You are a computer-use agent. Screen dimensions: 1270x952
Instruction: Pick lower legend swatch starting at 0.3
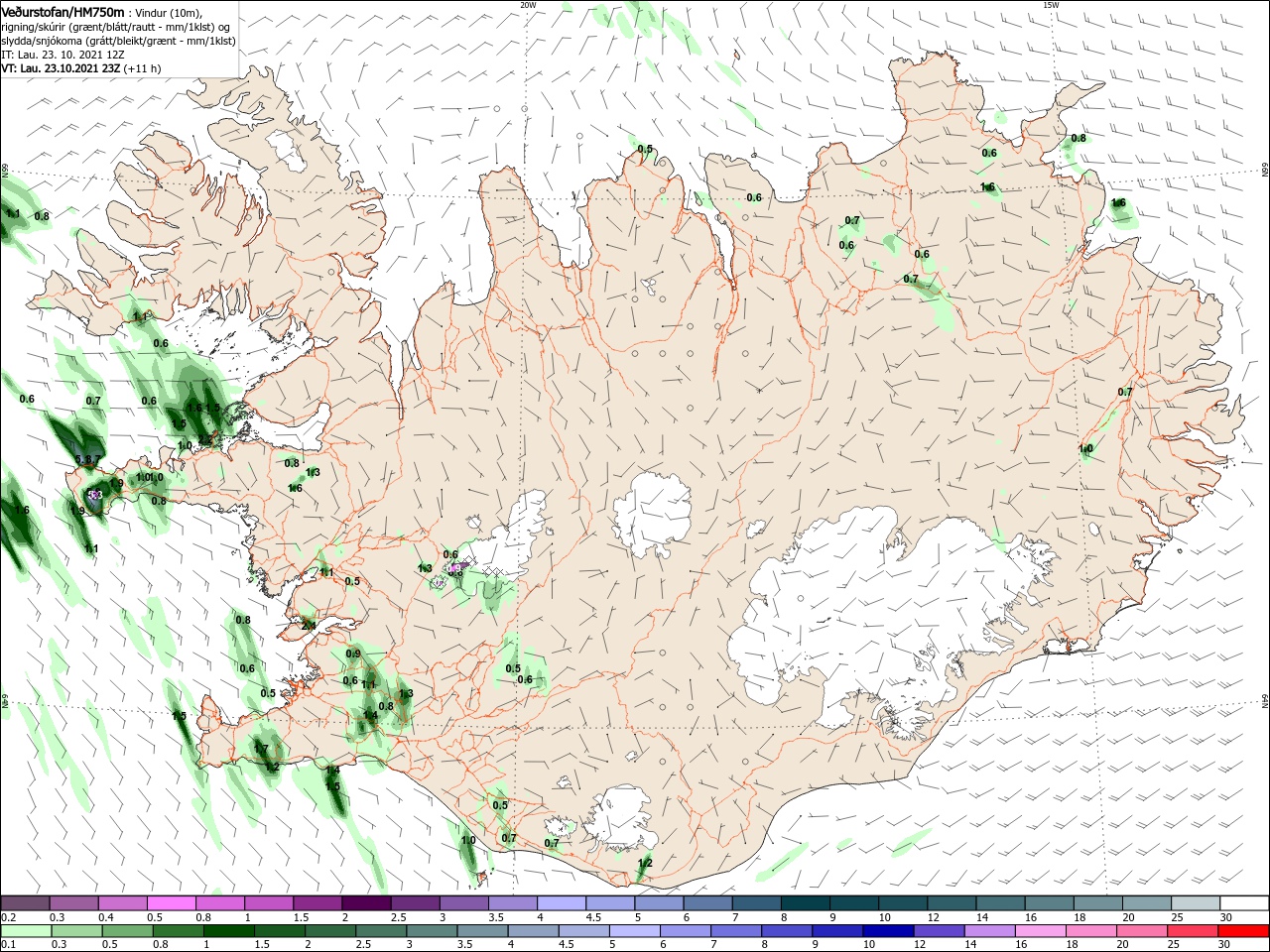point(76,931)
